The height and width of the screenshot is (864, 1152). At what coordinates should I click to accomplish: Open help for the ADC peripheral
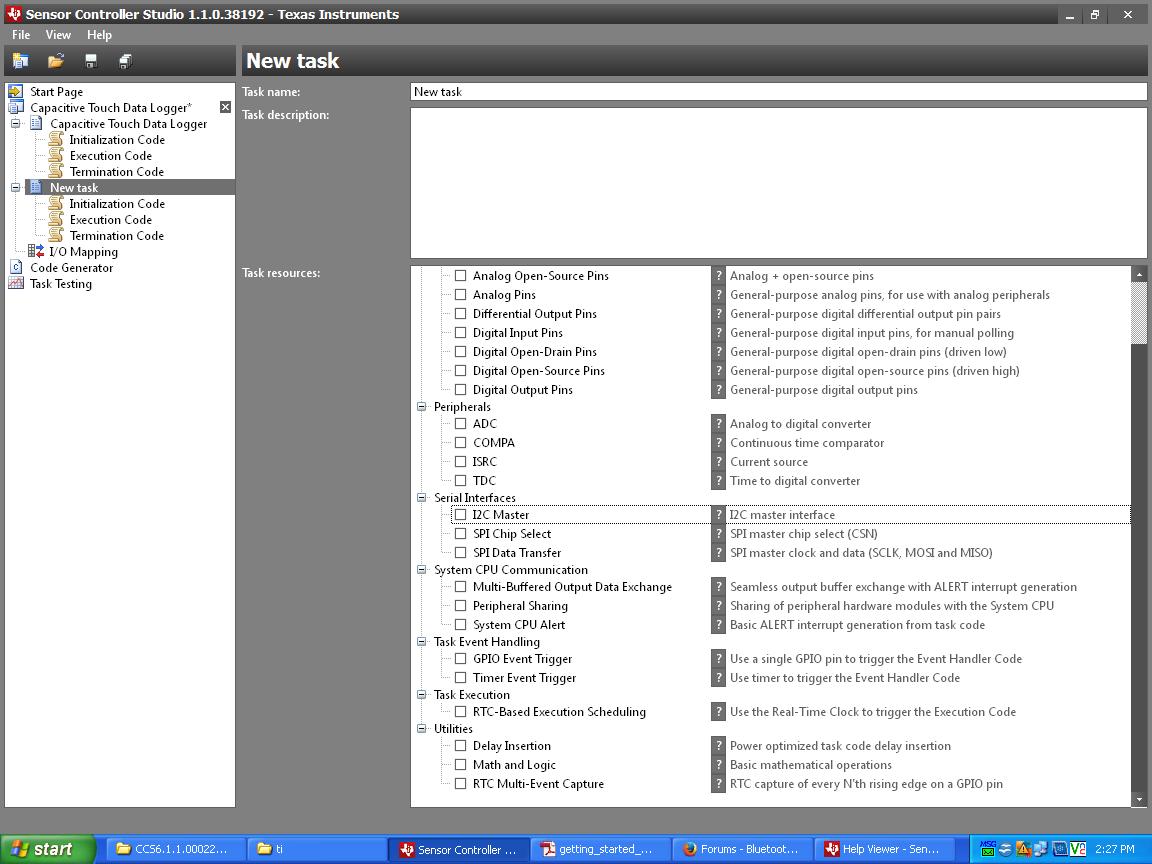(718, 423)
